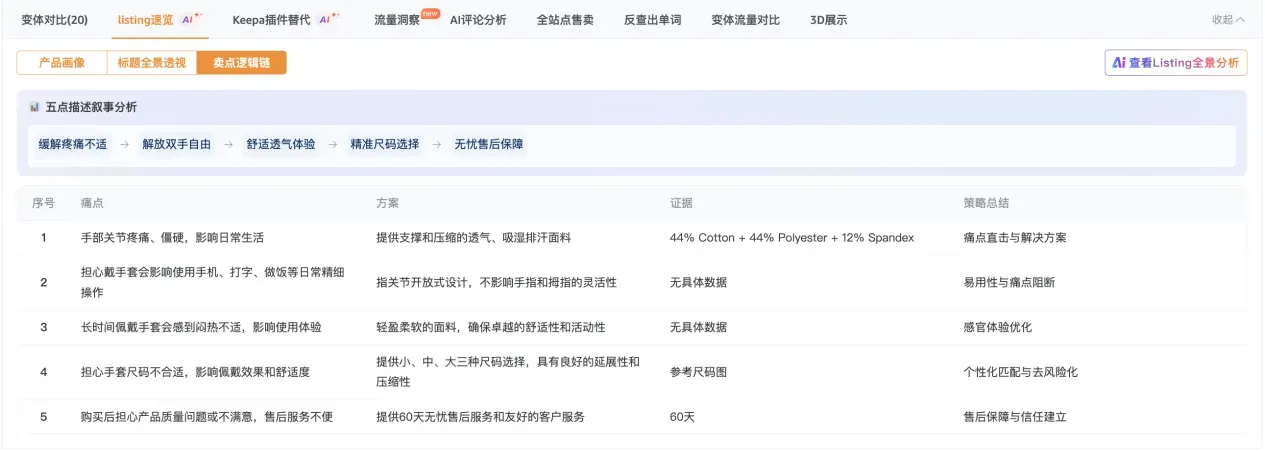Screen dimensions: 1265x451
Task: Click the 舒适透气体验 chain step
Action: tap(280, 144)
